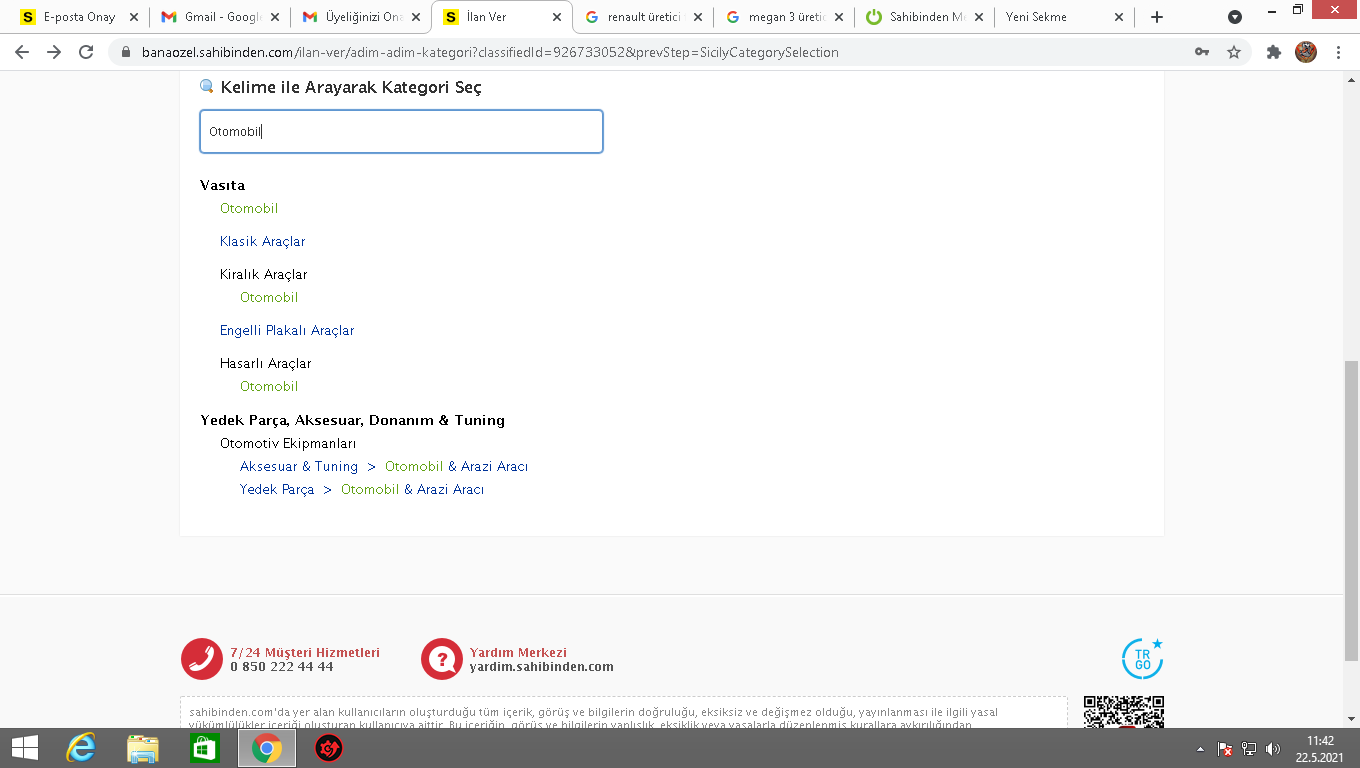Switch to the Üyeliğinizi Ona tab
Image resolution: width=1360 pixels, height=768 pixels.
363,17
